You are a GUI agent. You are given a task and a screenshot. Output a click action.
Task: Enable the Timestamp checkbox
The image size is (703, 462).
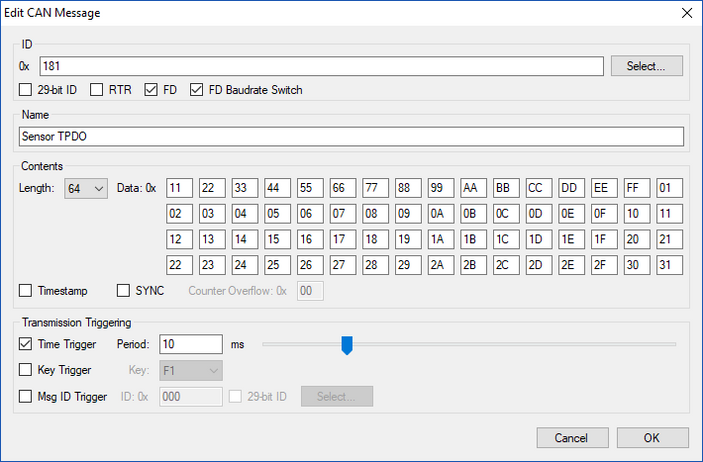(26, 291)
